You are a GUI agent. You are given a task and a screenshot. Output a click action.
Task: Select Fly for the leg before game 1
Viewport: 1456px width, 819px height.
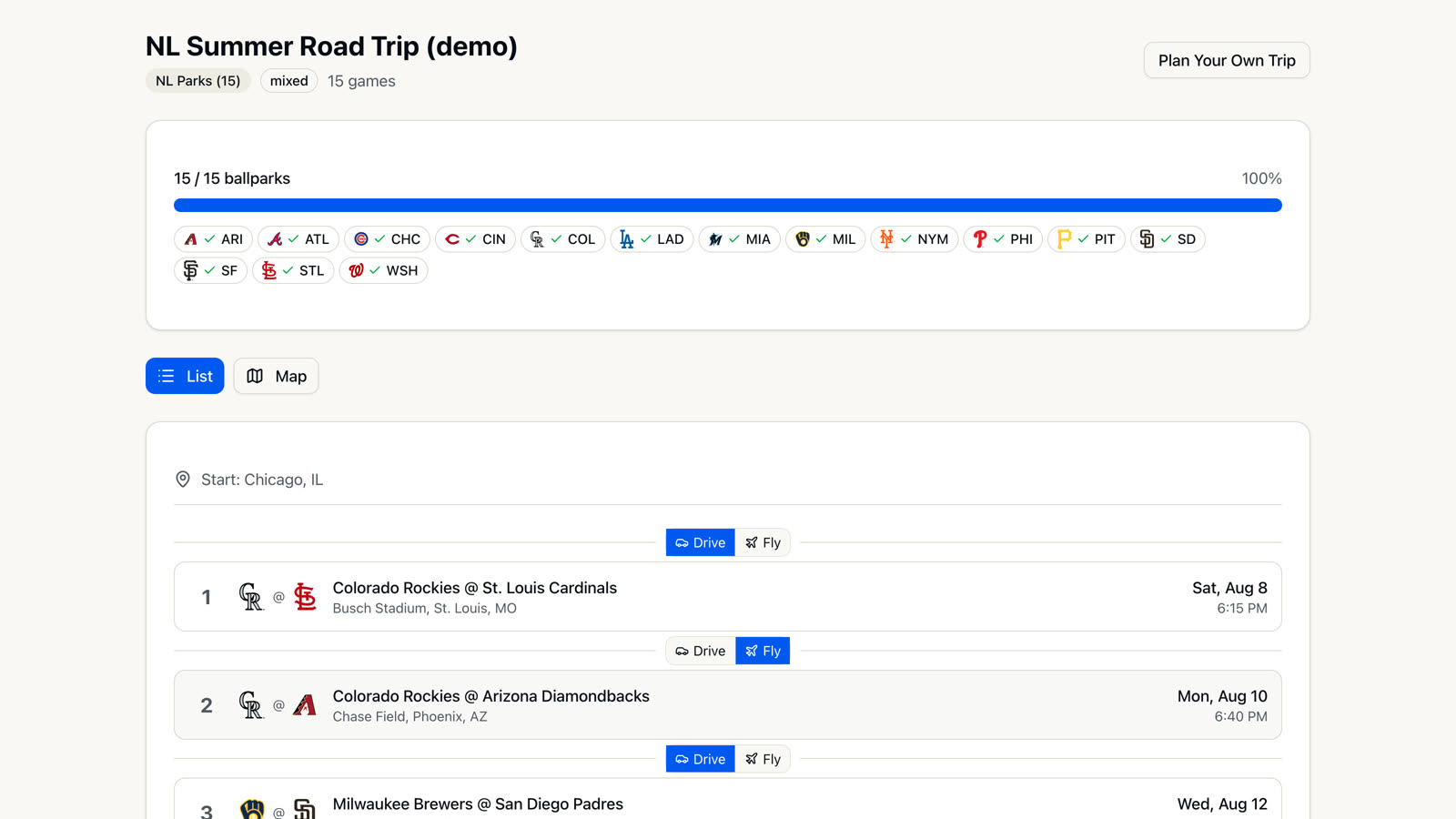(763, 542)
